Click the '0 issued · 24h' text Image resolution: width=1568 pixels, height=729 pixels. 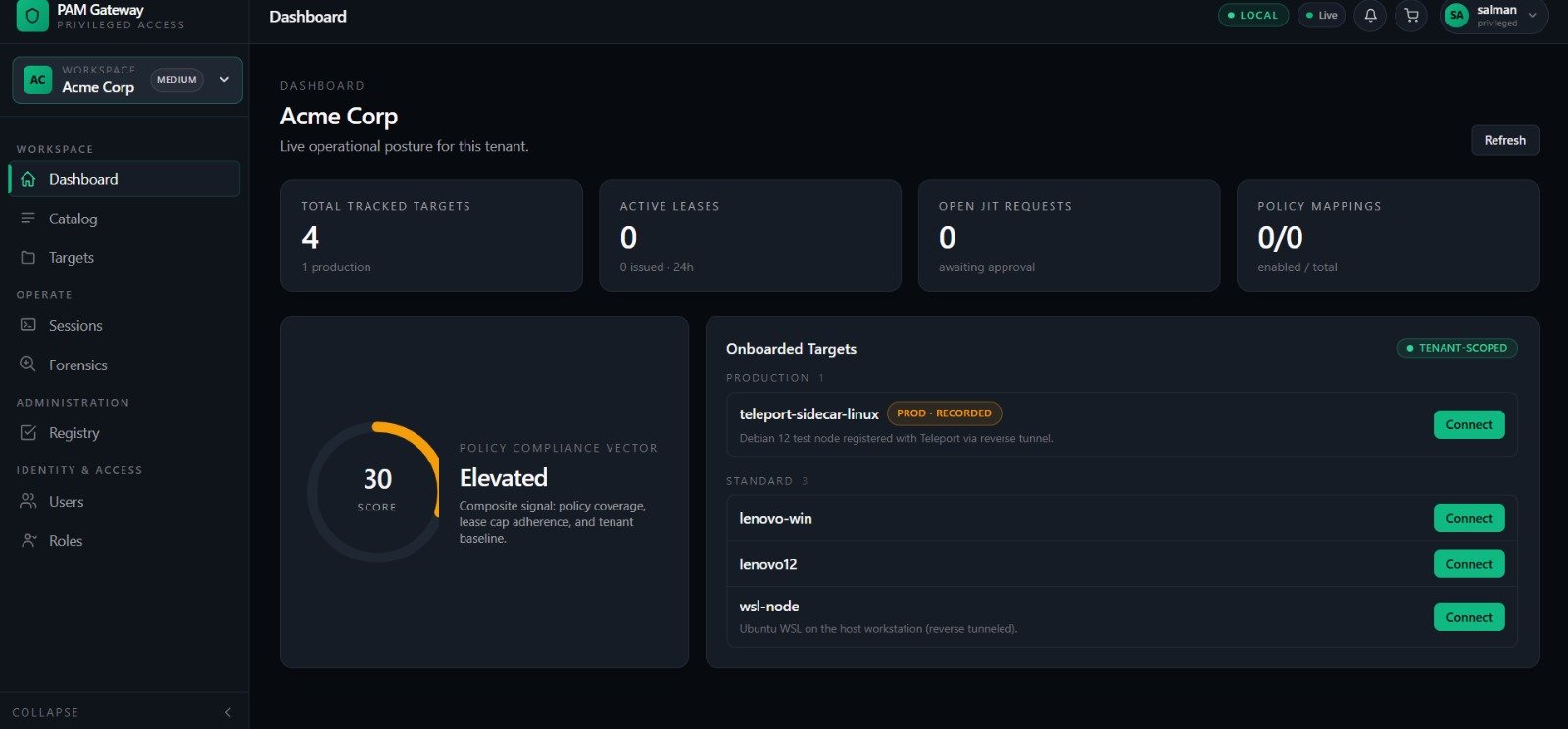tap(657, 267)
